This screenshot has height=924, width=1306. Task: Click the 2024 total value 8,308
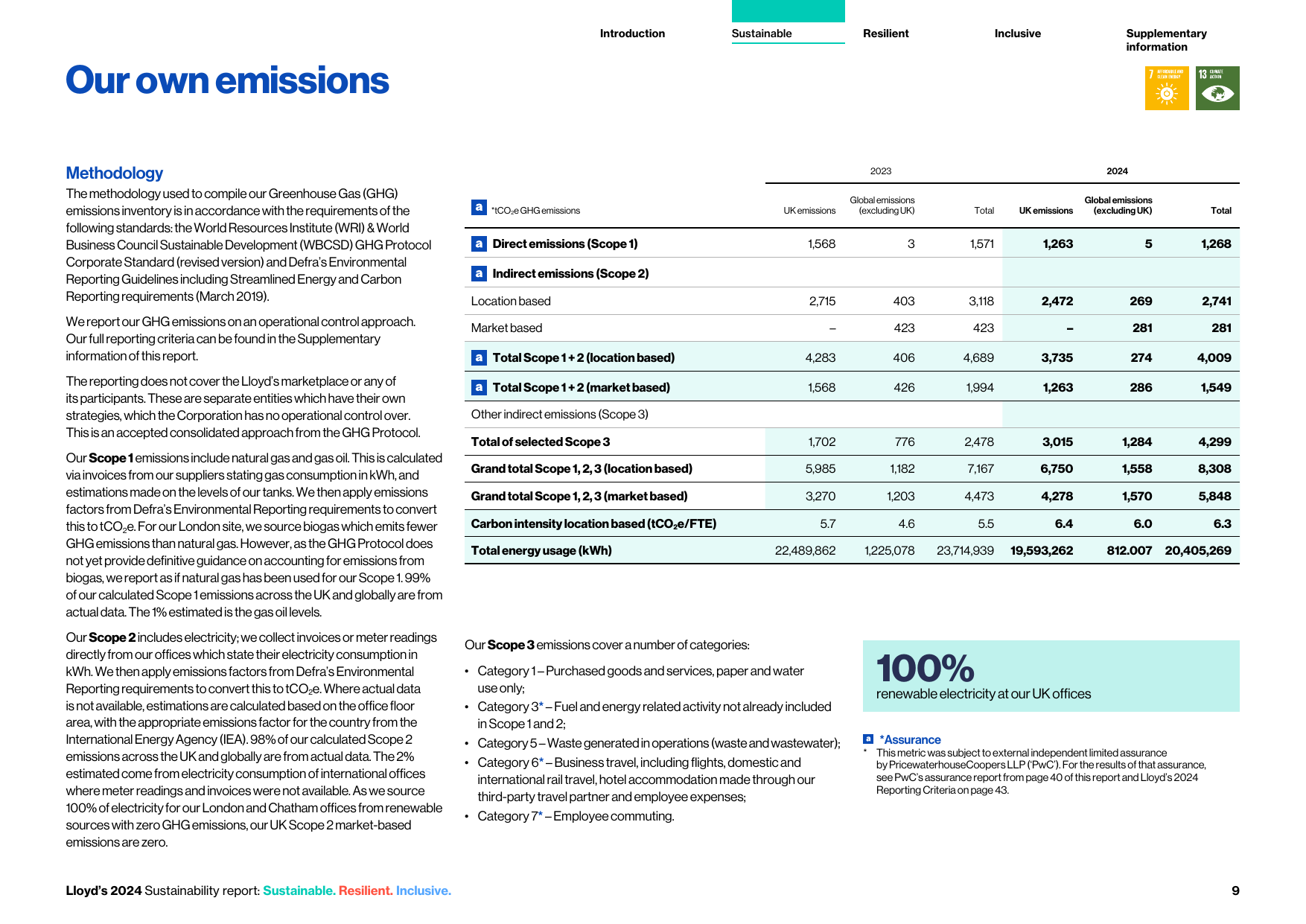(1214, 468)
